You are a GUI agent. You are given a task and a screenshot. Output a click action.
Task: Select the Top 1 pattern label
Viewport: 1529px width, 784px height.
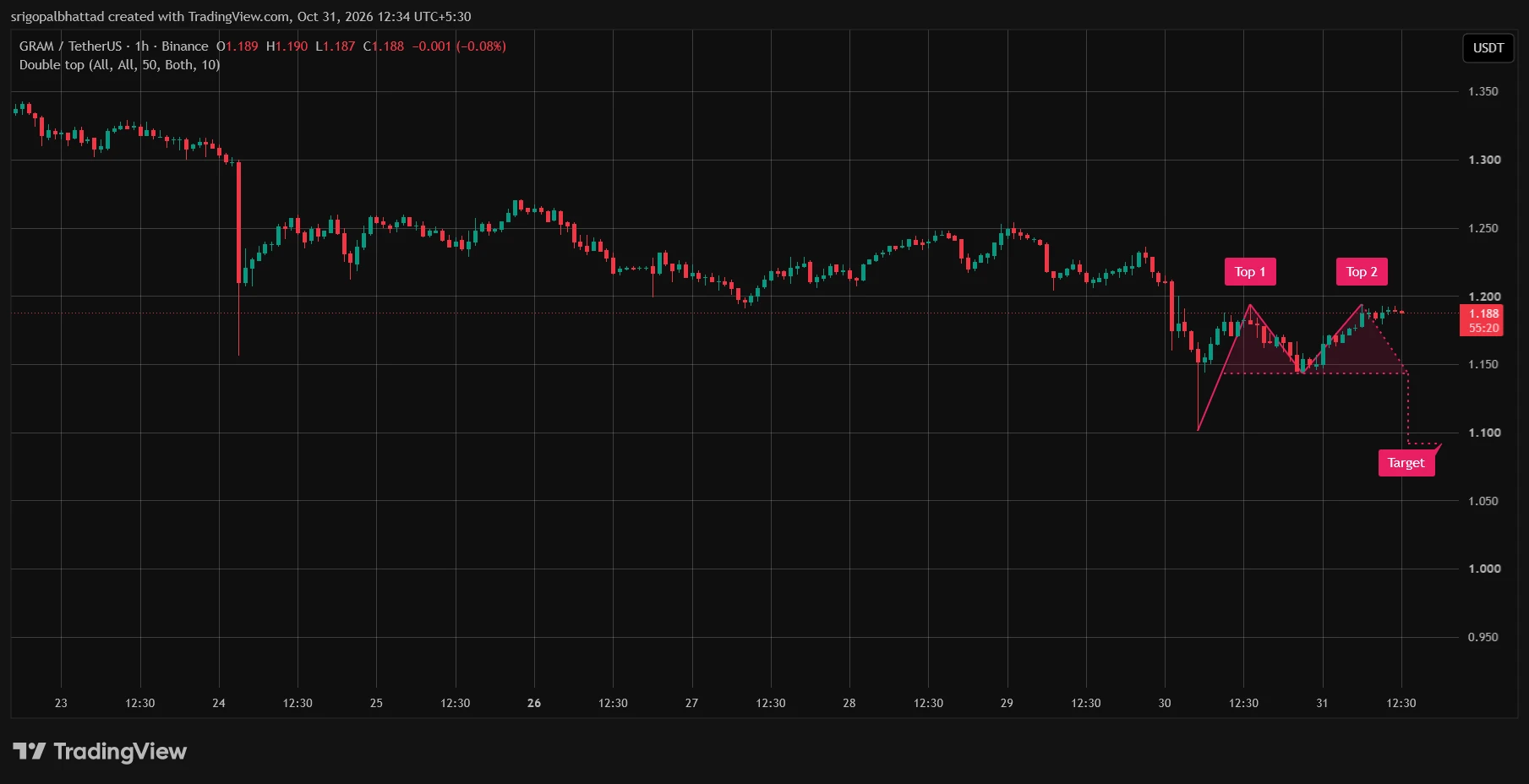coord(1250,272)
